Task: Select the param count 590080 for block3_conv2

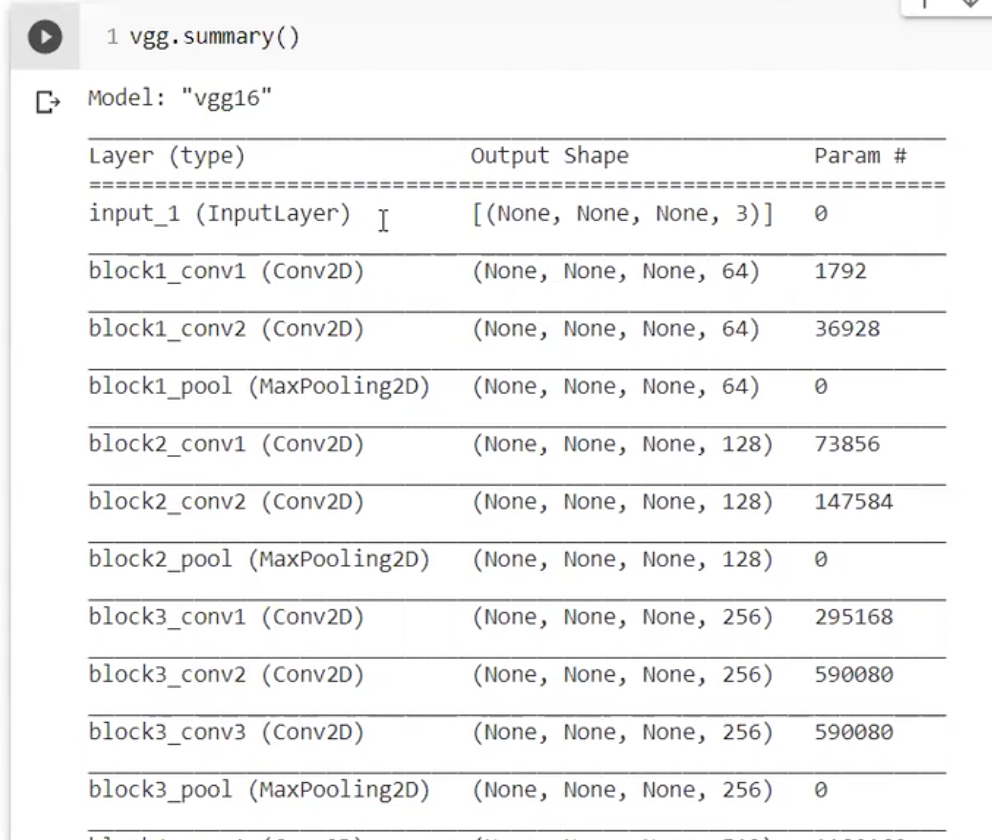Action: tap(853, 674)
